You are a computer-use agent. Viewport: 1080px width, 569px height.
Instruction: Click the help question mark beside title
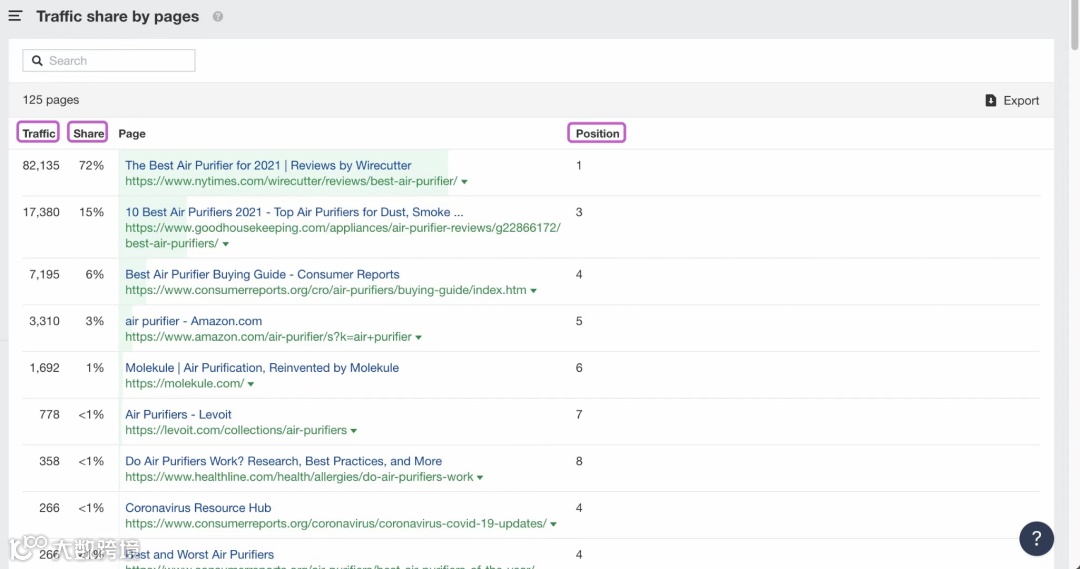[218, 17]
